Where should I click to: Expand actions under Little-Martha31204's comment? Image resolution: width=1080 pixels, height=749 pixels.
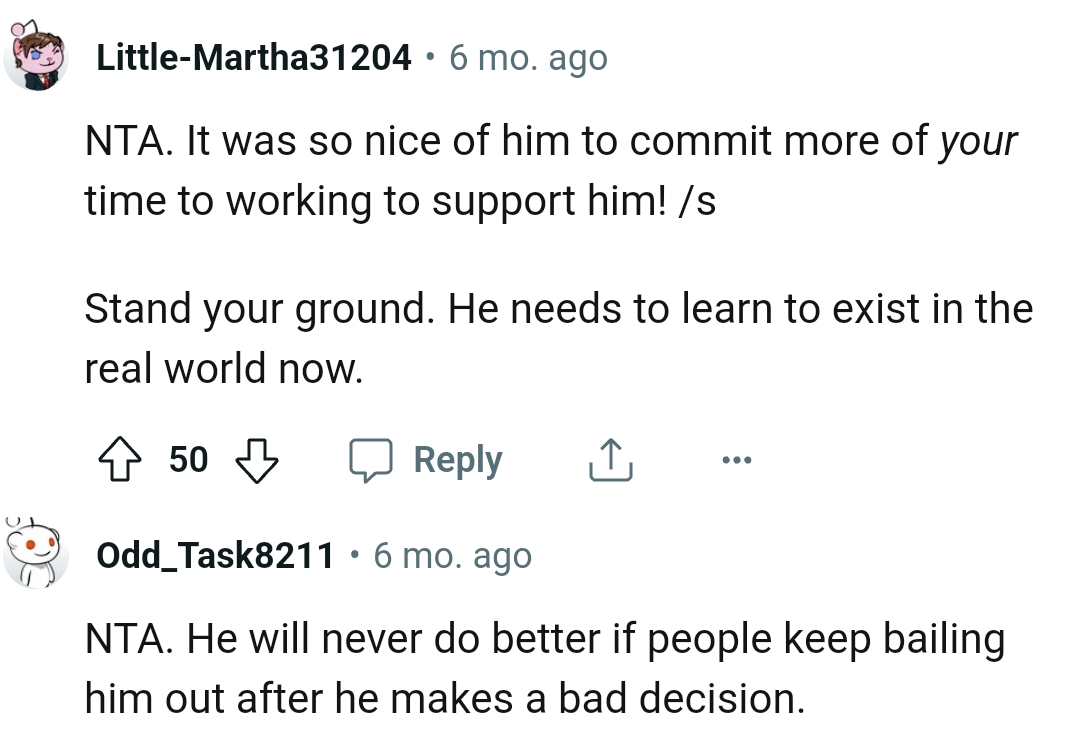pyautogui.click(x=737, y=459)
